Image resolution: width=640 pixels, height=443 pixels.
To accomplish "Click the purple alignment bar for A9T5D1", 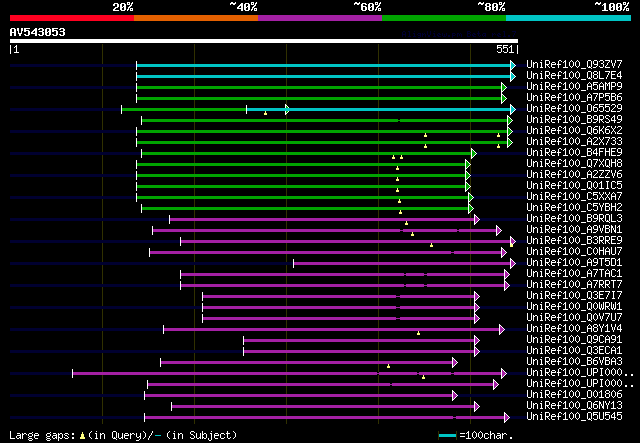I will click(403, 263).
